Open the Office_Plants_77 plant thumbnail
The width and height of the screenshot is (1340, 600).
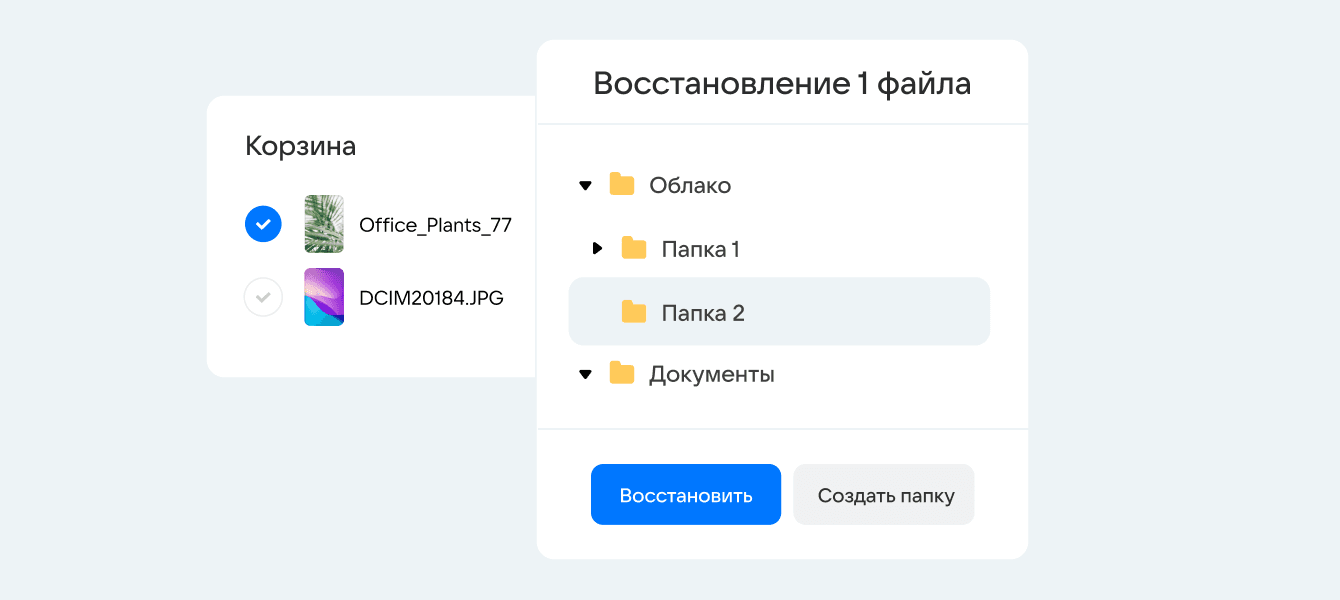click(324, 224)
